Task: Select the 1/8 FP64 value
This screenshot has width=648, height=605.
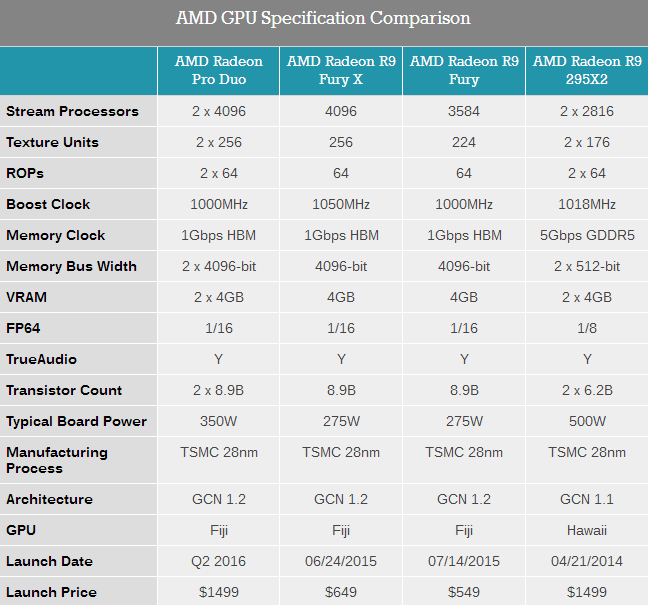Action: [x=587, y=328]
